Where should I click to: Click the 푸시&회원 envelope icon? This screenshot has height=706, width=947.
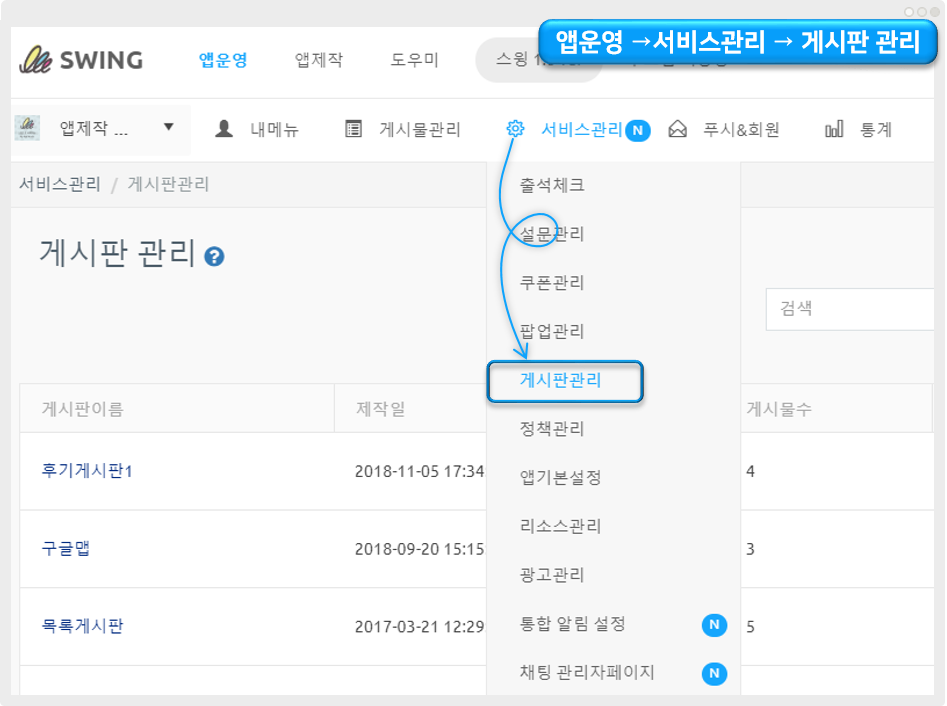click(x=678, y=129)
